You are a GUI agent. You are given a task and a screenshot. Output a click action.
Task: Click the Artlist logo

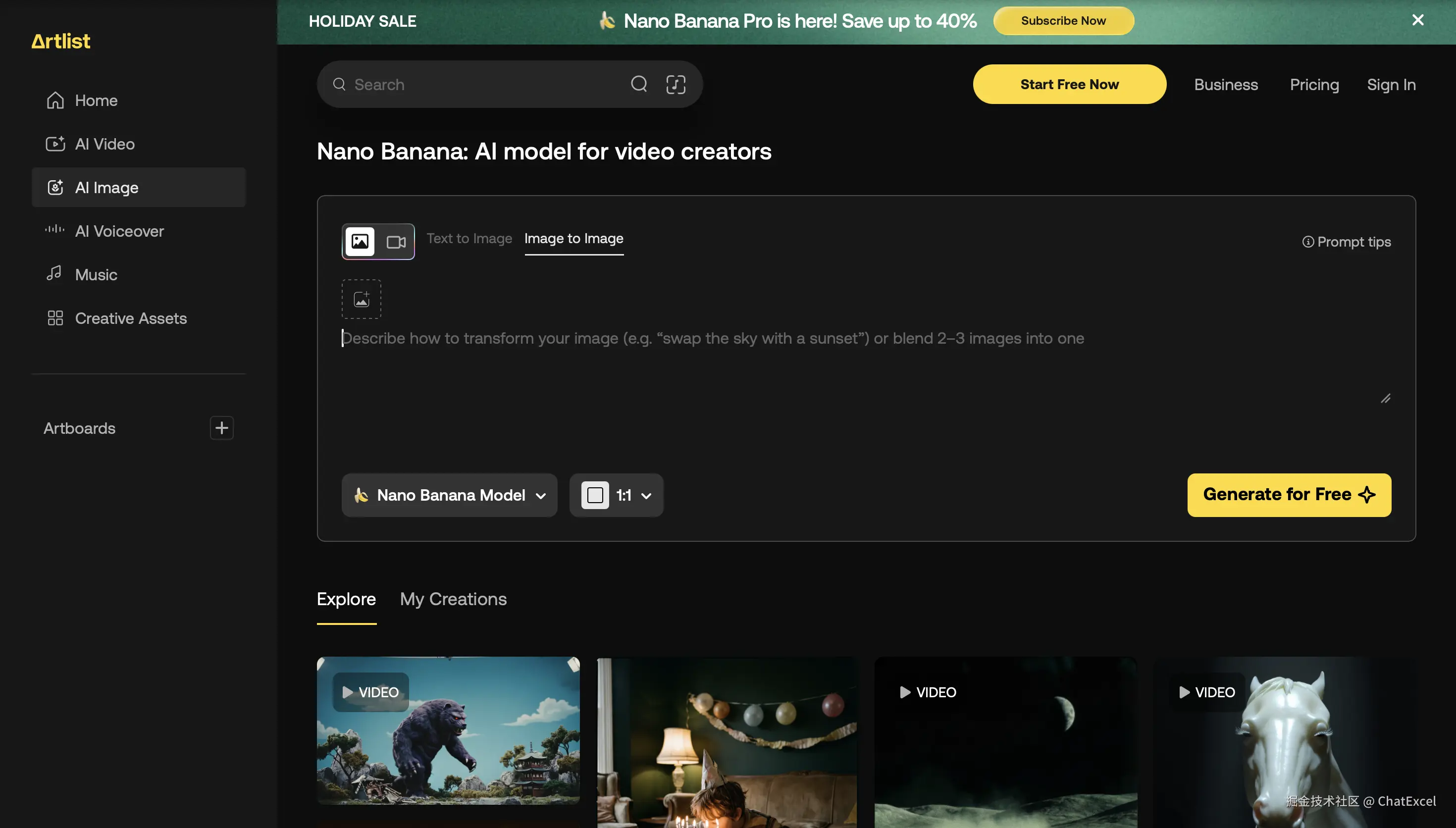coord(61,41)
